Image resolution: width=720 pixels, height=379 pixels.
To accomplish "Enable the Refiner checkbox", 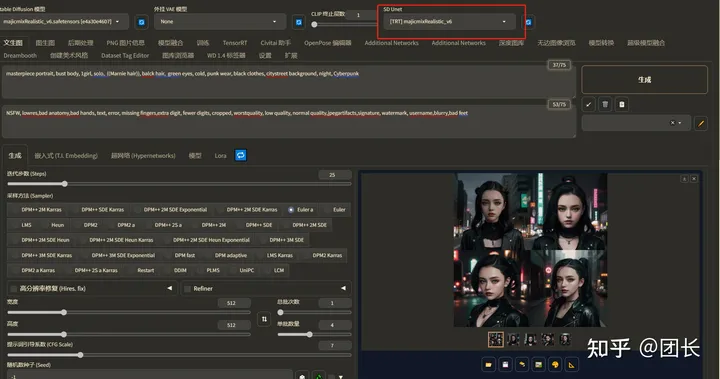I will [187, 288].
